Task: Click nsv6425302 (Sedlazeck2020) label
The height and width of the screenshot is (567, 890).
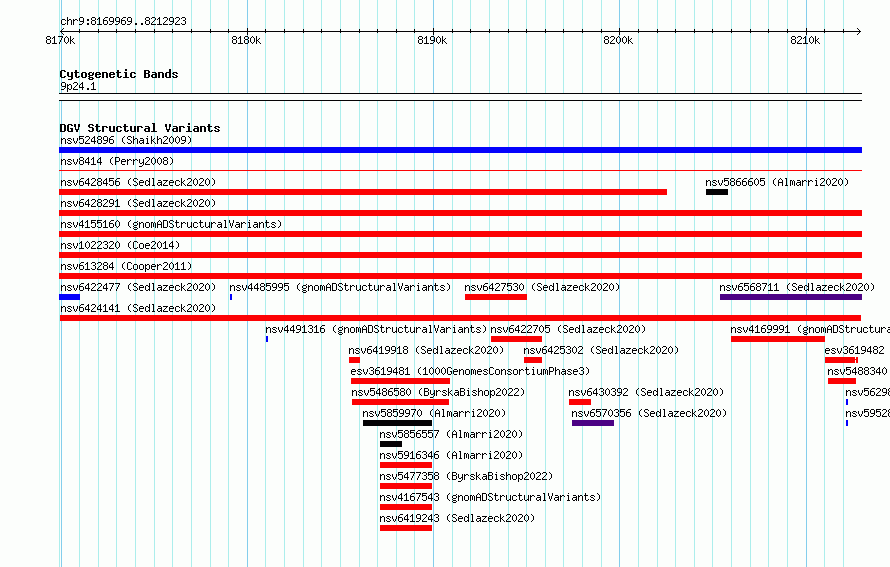Action: pos(601,350)
